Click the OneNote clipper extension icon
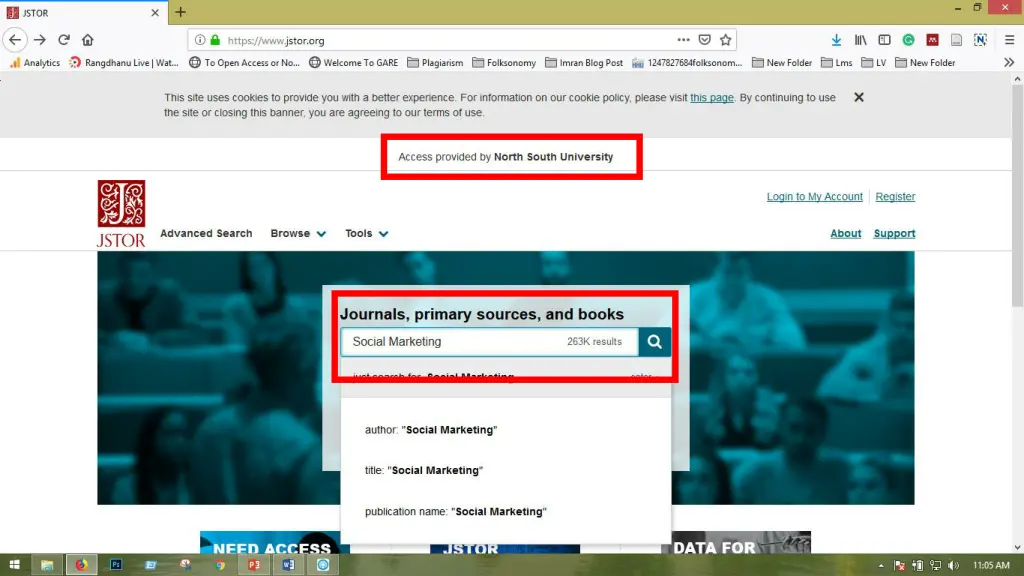 coord(980,40)
